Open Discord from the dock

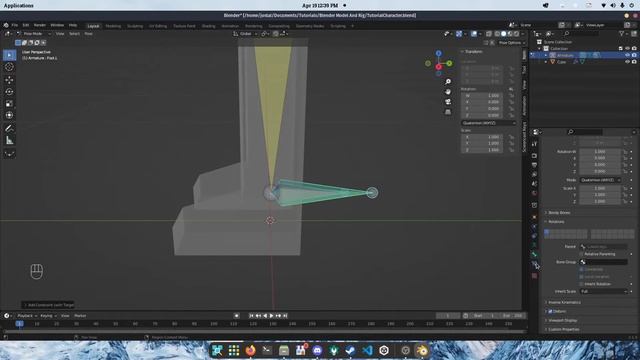click(317, 350)
